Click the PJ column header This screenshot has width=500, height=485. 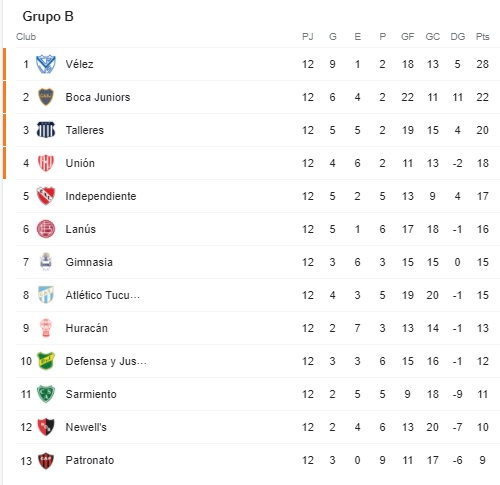pos(308,37)
